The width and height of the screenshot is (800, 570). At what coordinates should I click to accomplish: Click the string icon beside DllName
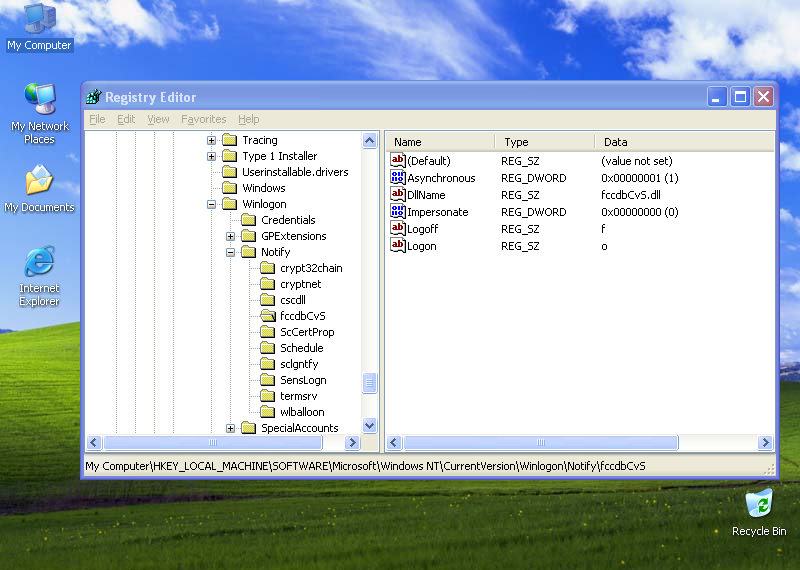(398, 194)
